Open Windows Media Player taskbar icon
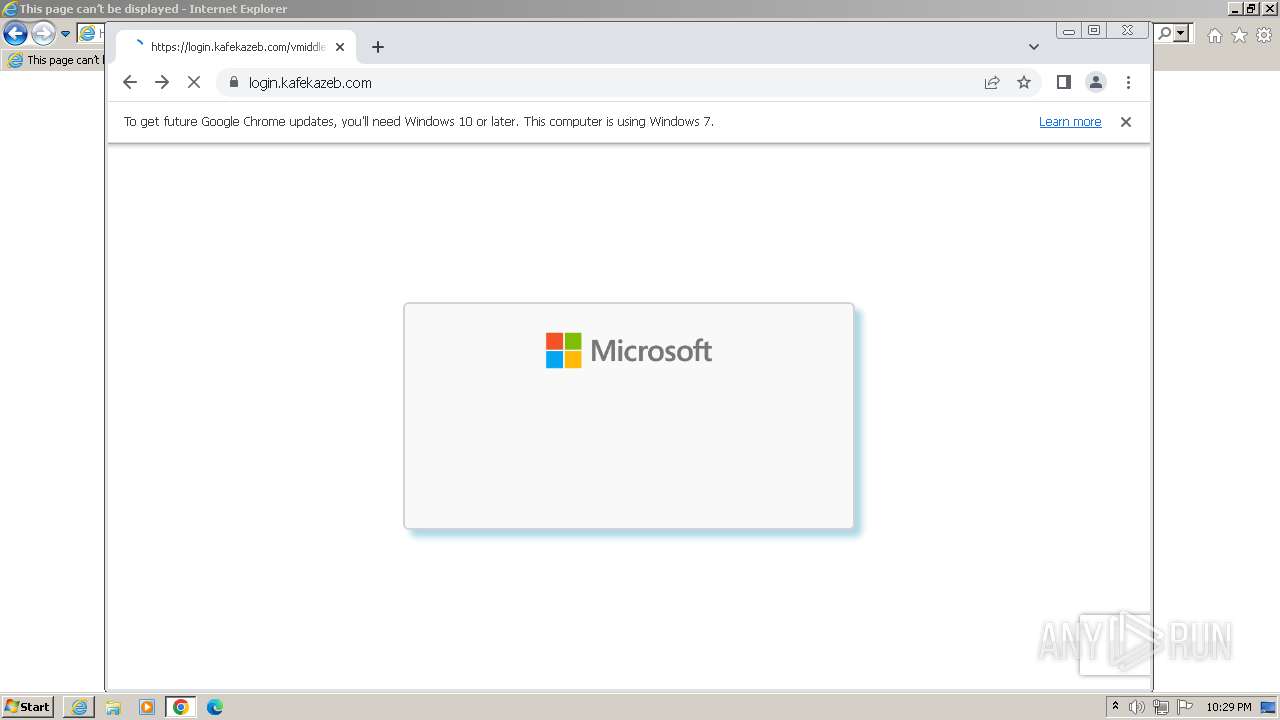The image size is (1280, 720). pos(147,707)
